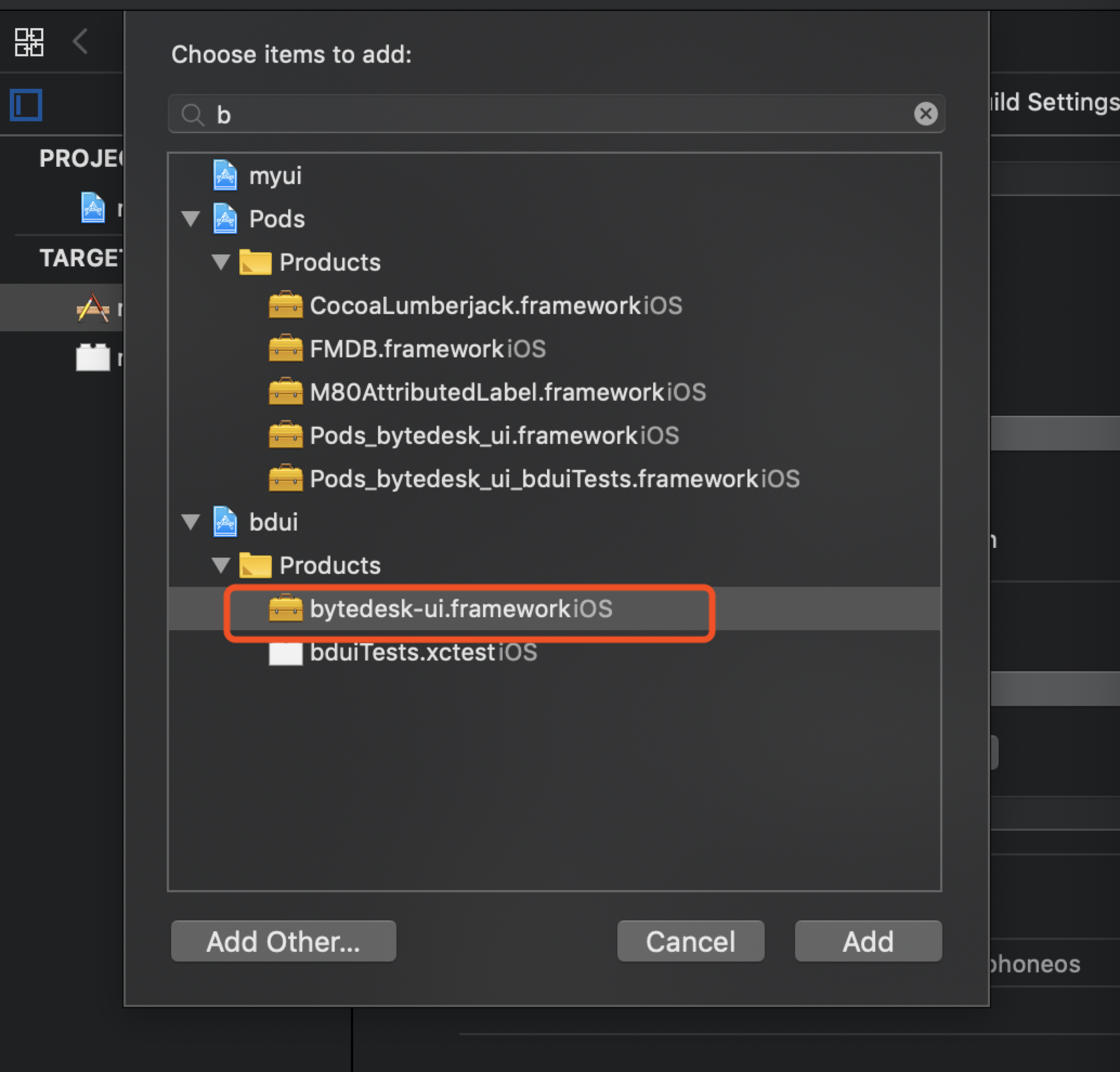Toggle the project sidebar panel icon
The image size is (1120, 1072).
[x=27, y=105]
